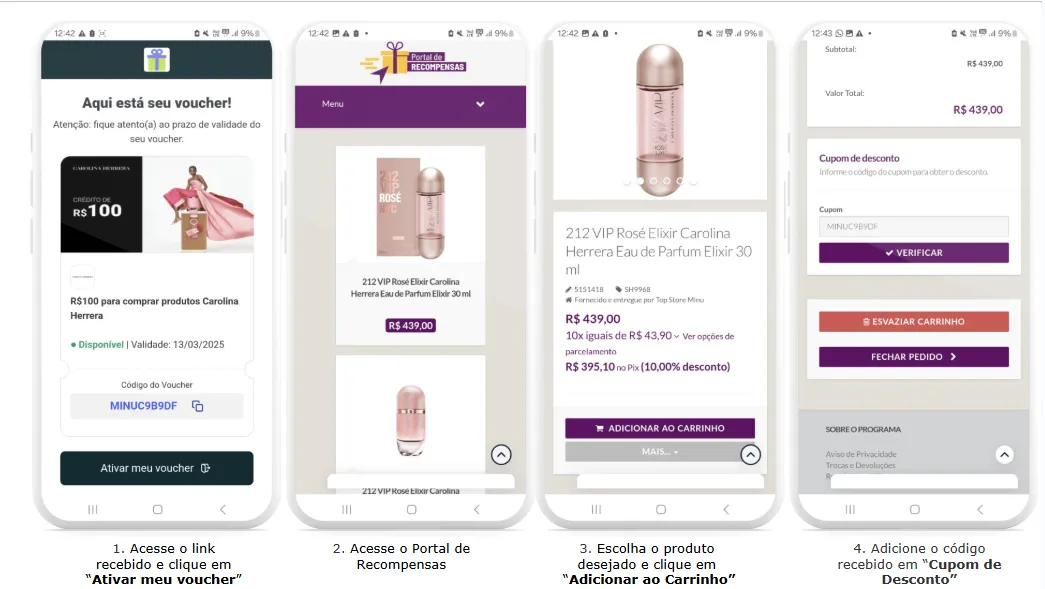The image size is (1045, 589).
Task: Tap scroll-up arrow in SOBRE O PROGRAMA section
Action: (1004, 454)
